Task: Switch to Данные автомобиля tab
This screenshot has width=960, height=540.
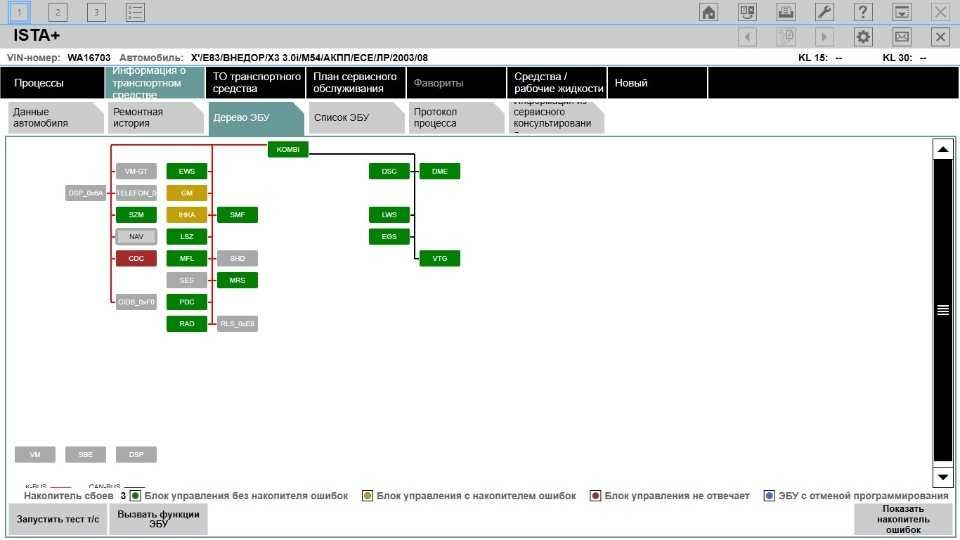Action: click(55, 118)
